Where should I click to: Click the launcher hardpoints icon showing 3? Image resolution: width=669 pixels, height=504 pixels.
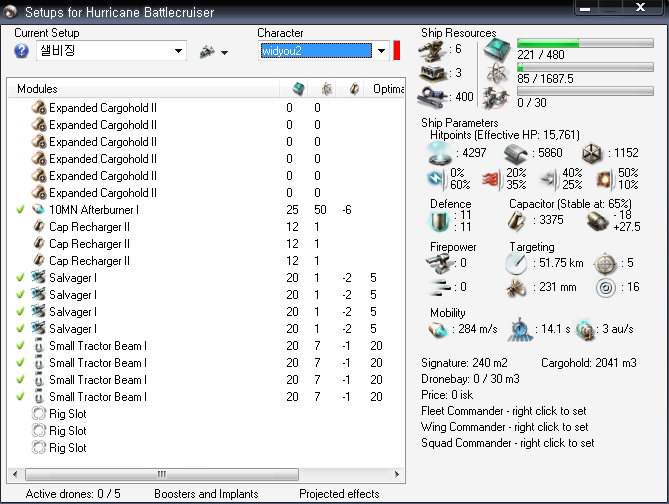tap(433, 73)
